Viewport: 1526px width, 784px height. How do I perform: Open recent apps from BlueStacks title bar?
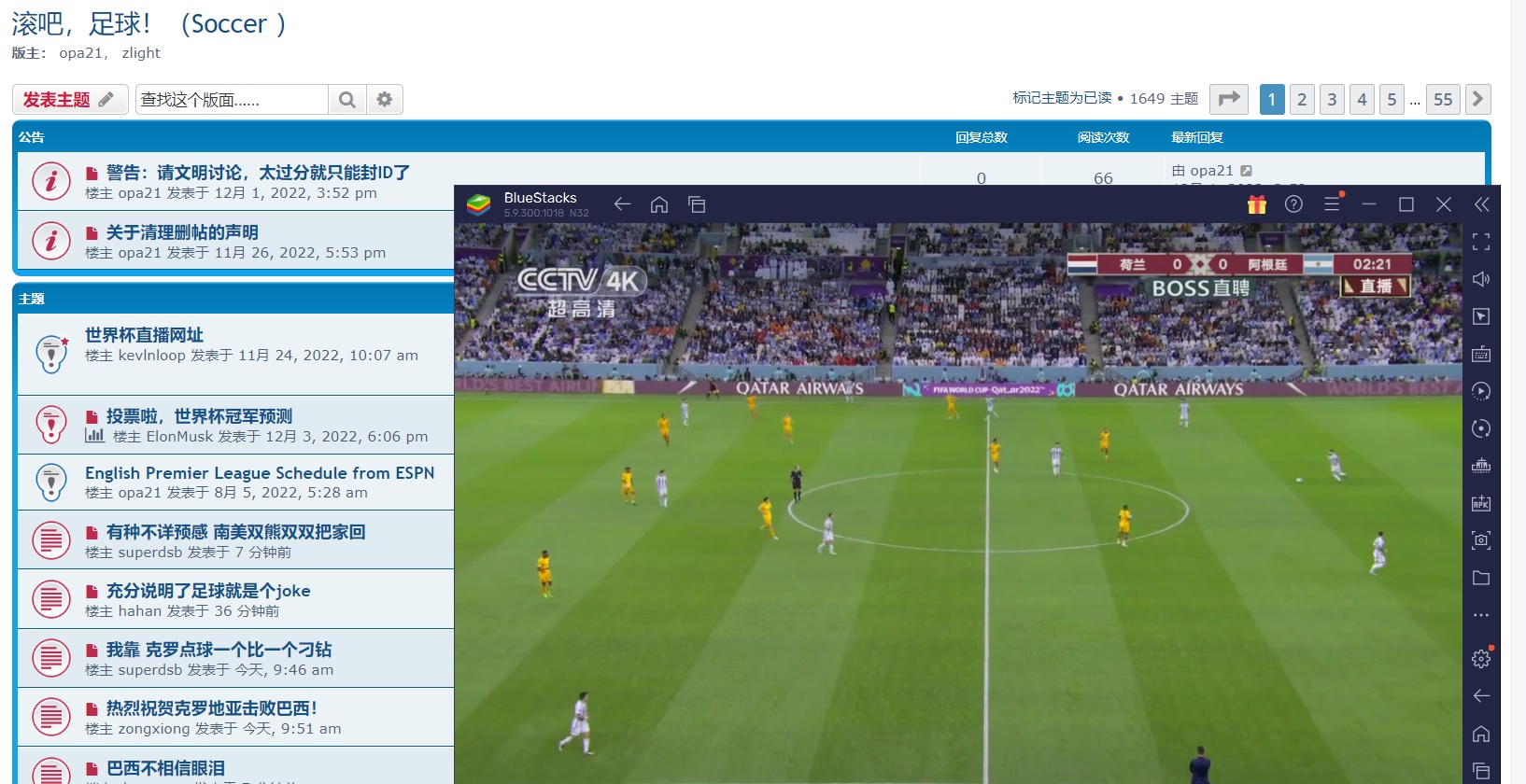tap(697, 204)
